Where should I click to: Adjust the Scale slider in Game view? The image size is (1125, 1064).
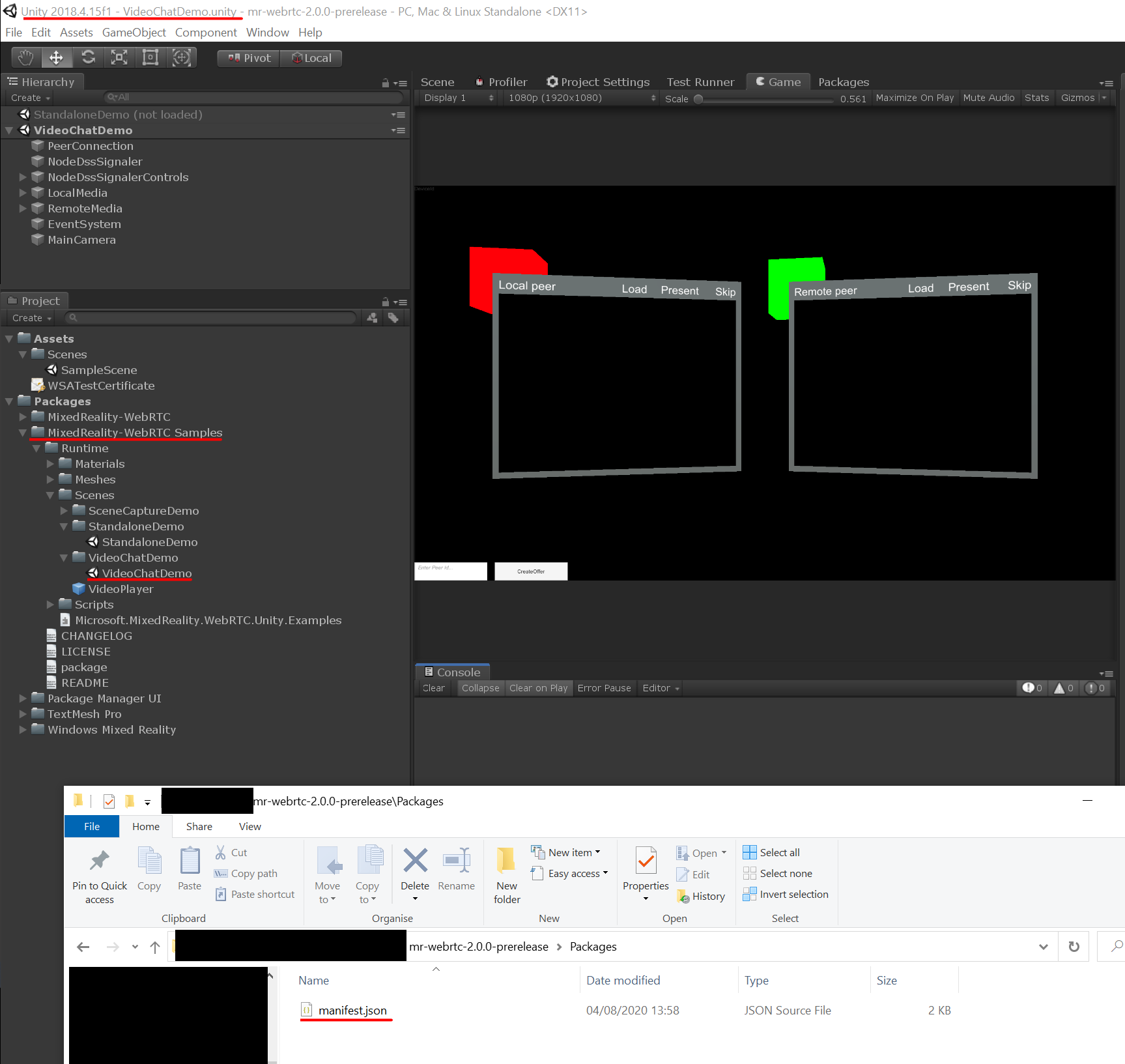(x=698, y=99)
